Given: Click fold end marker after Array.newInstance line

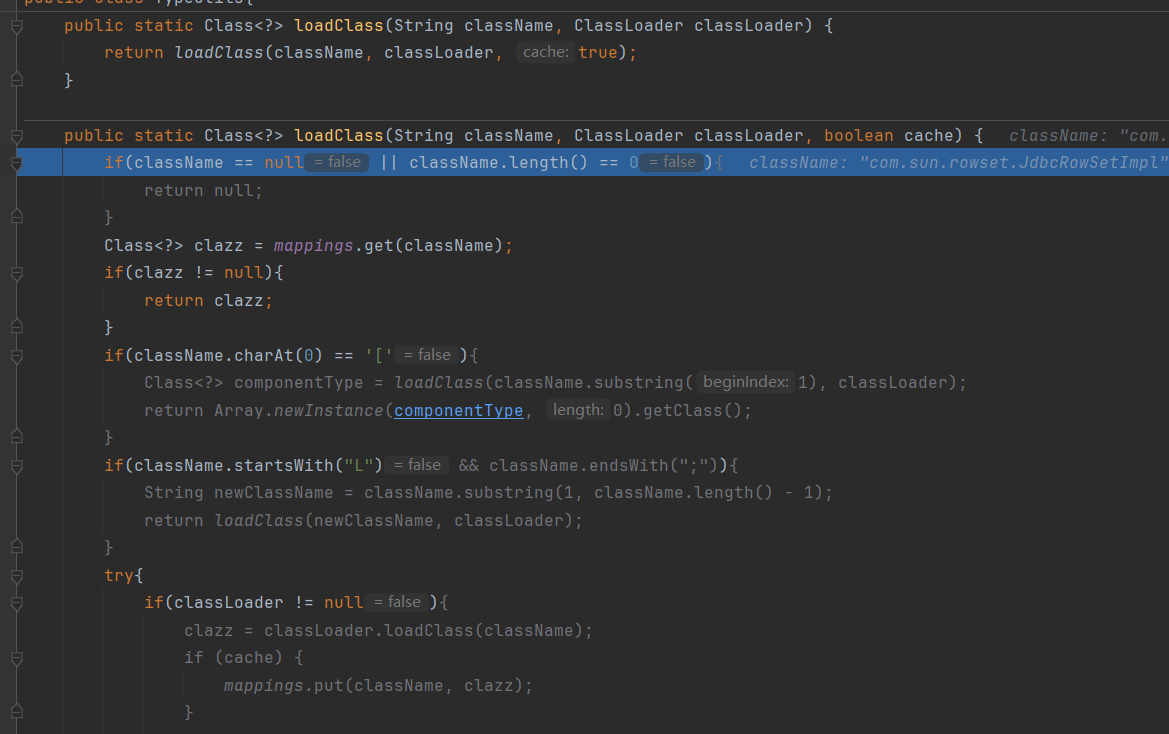Looking at the screenshot, I should point(16,437).
